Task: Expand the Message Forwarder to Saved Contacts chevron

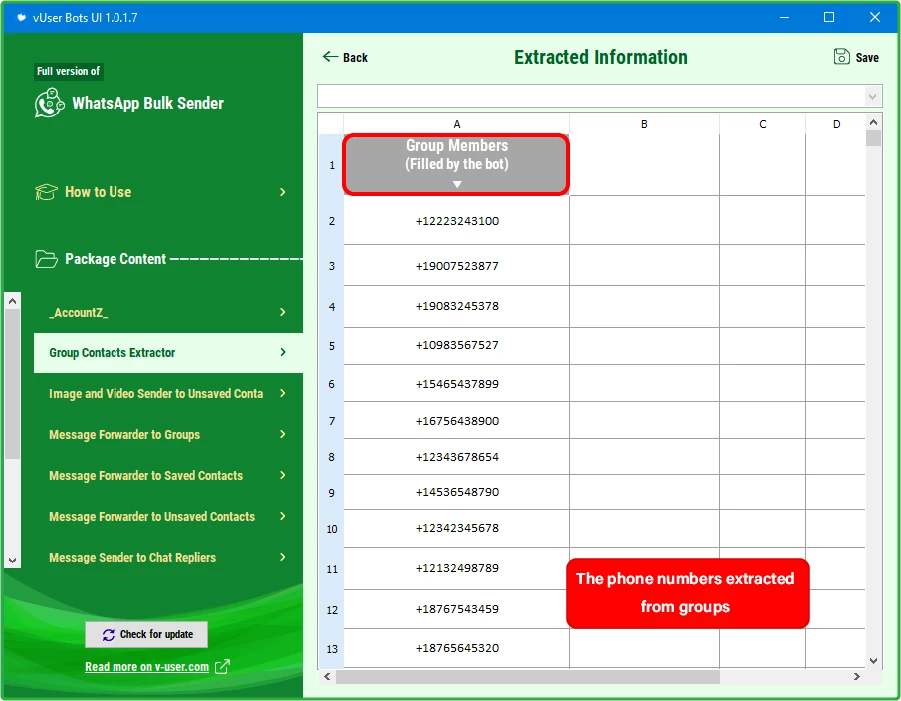Action: coord(282,475)
